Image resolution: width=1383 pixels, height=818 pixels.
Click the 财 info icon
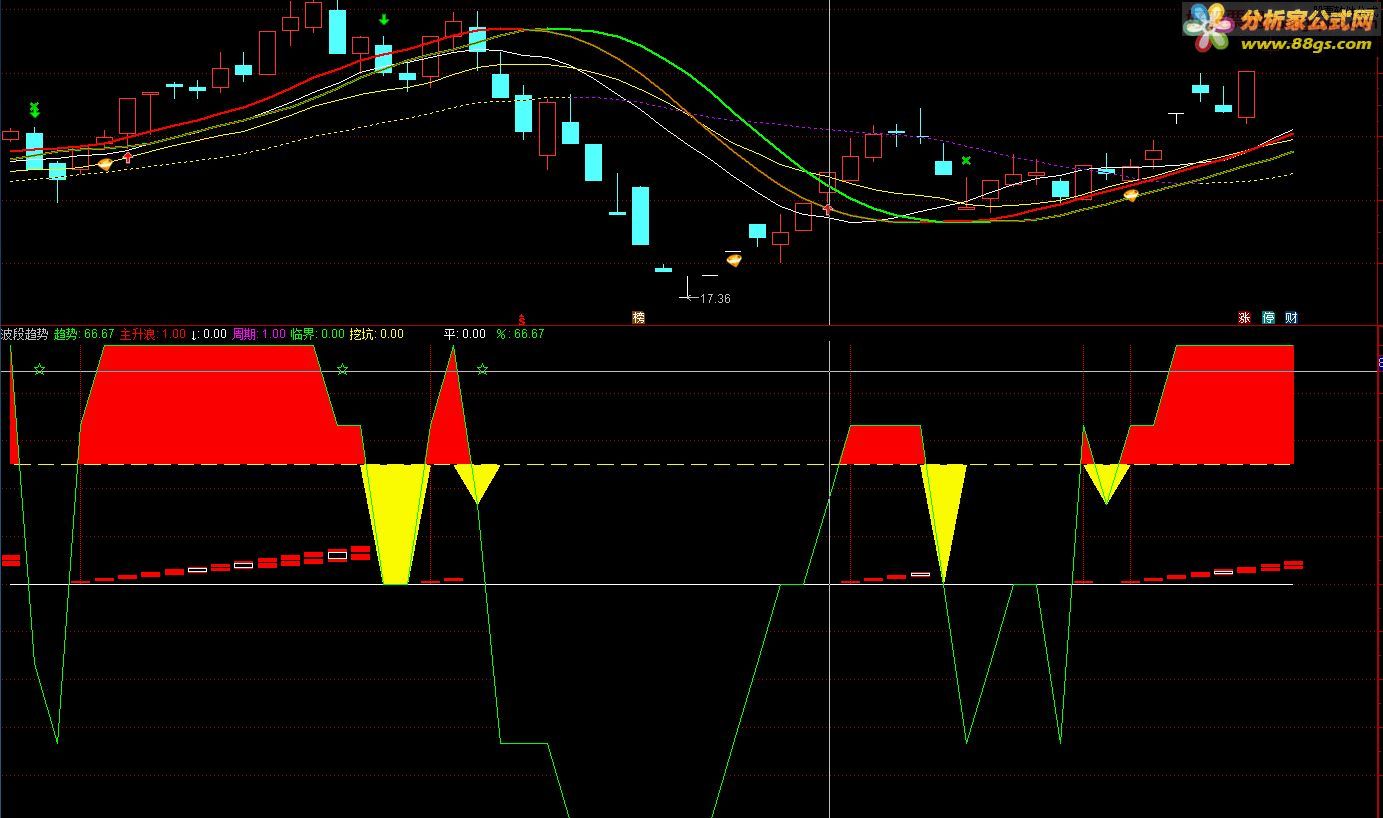point(1292,318)
